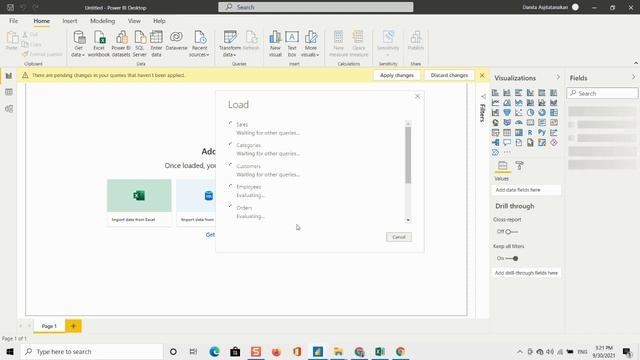Screen dimensions: 640x360
Task: Select the Table visual
Action: pyautogui.click(x=507, y=132)
